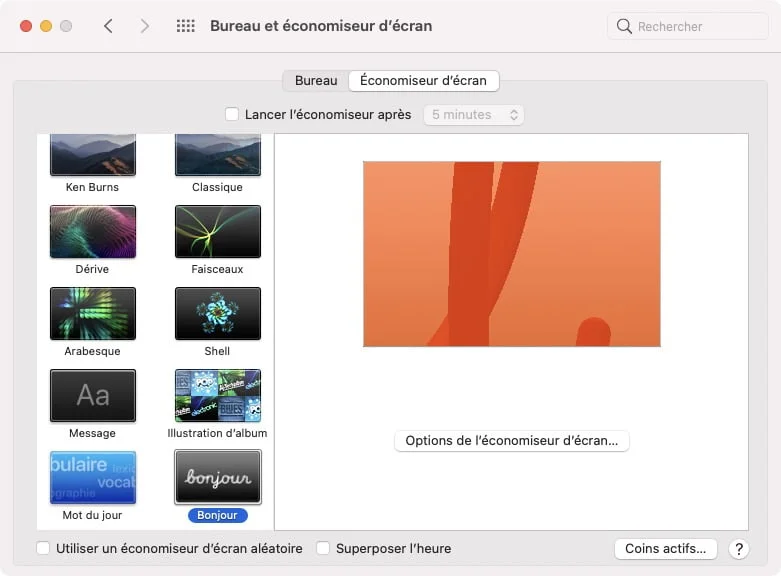781x576 pixels.
Task: Click the Faisceaux label text
Action: click(x=217, y=269)
